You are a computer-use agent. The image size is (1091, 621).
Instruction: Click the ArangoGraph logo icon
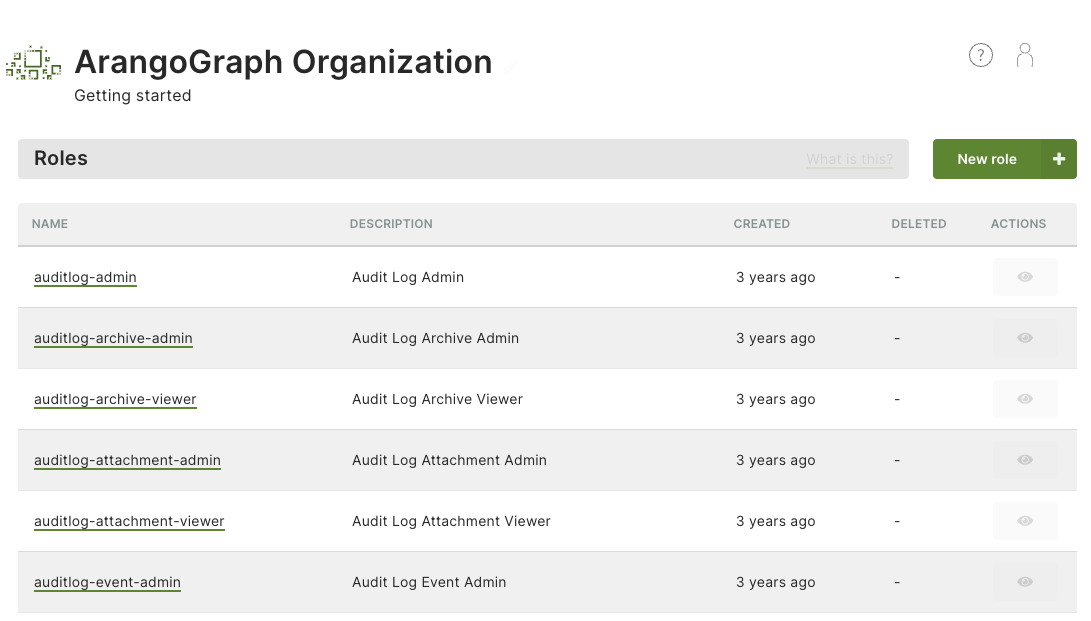[33, 63]
